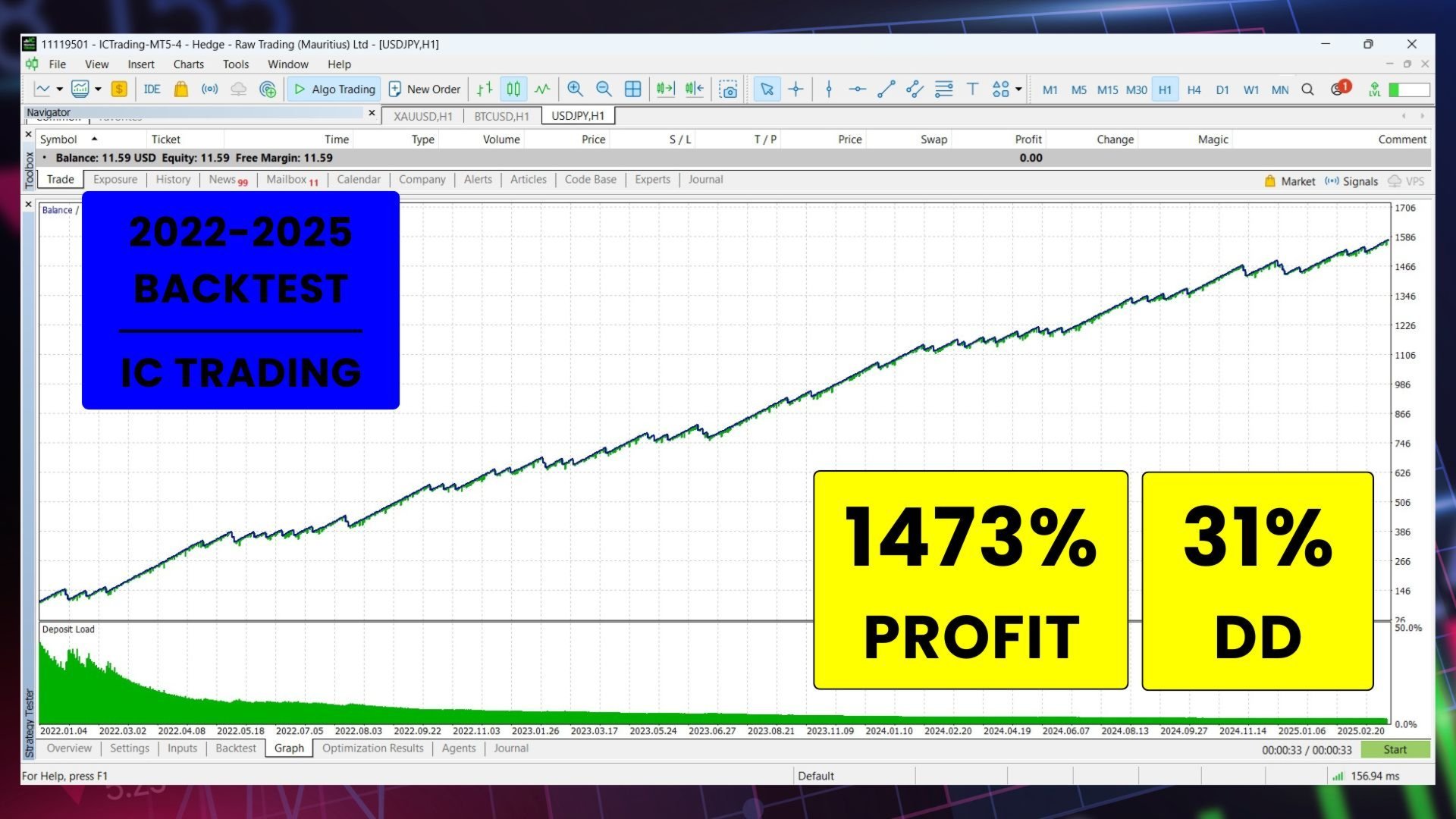Open the Mailbox tab in Toolbox
This screenshot has height=819, width=1456.
tap(292, 180)
